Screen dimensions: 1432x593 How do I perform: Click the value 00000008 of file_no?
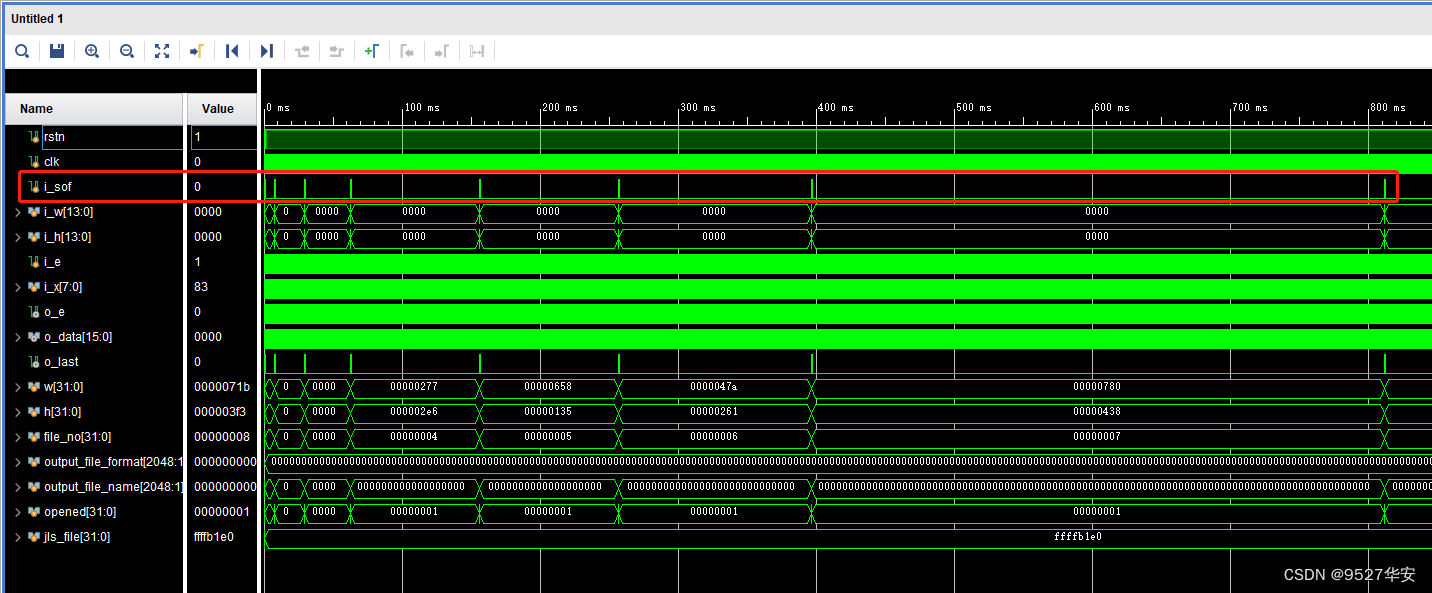click(222, 437)
